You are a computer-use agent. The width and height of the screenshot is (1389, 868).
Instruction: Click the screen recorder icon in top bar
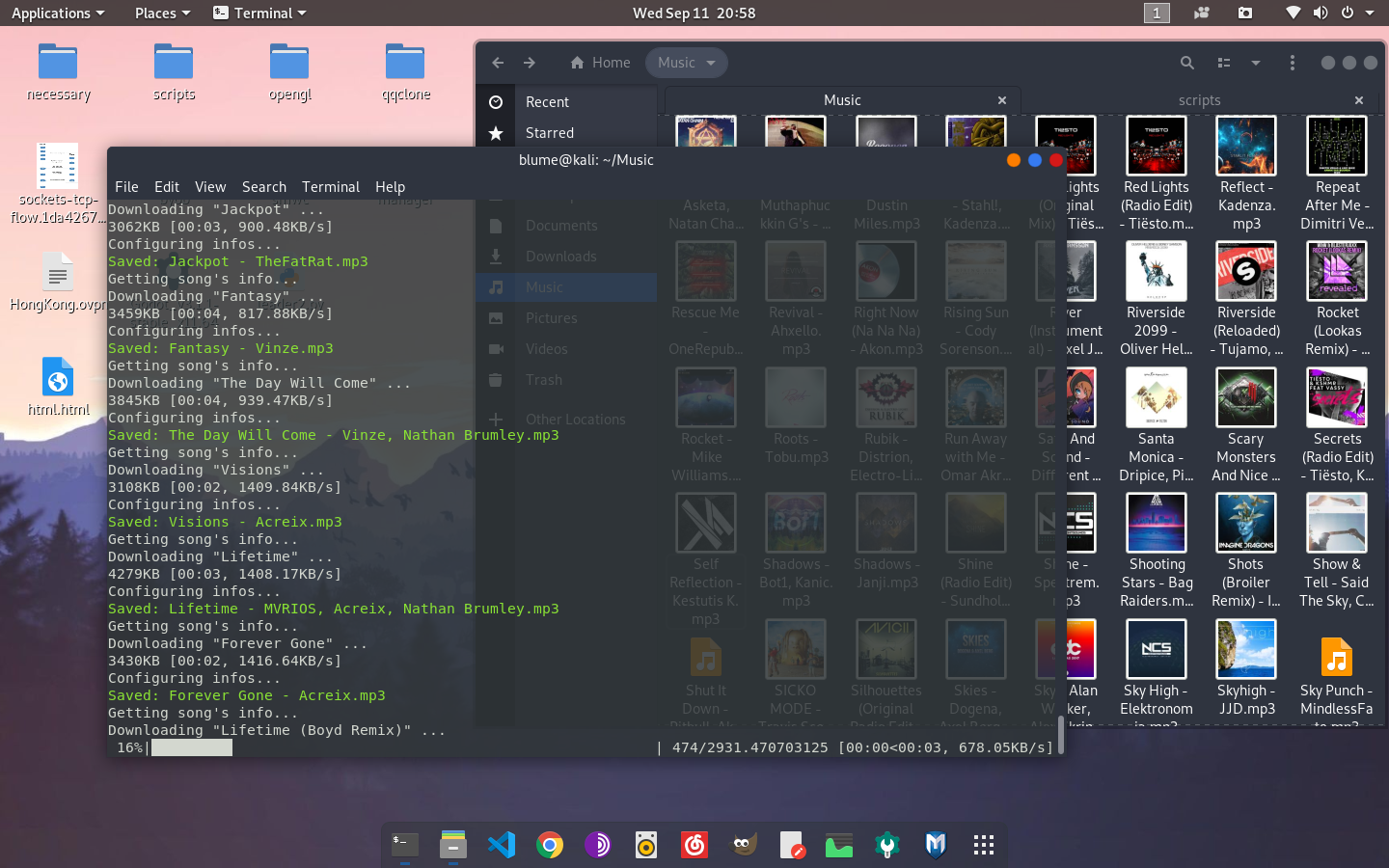[1202, 13]
